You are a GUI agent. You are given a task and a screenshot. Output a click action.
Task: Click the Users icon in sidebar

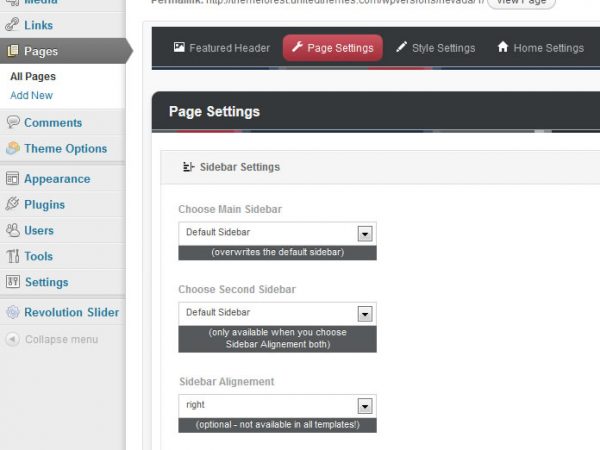[13, 230]
